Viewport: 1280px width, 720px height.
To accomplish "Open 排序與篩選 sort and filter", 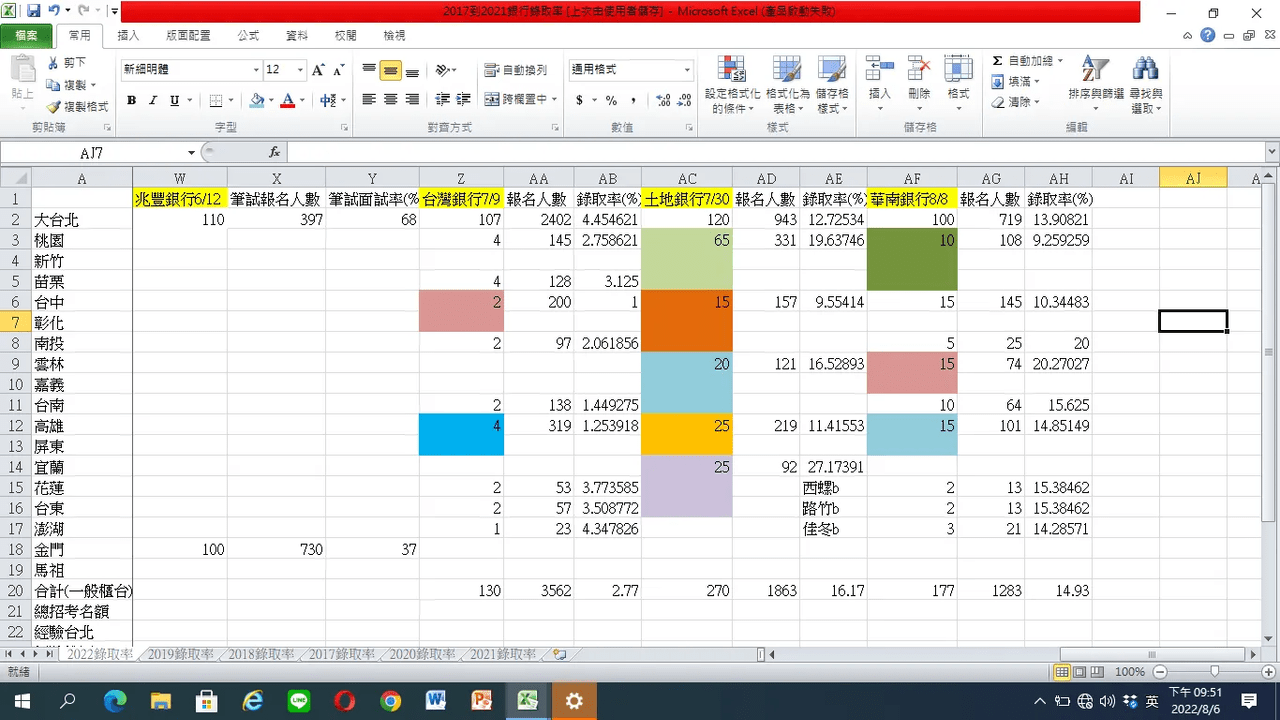I will 1096,84.
